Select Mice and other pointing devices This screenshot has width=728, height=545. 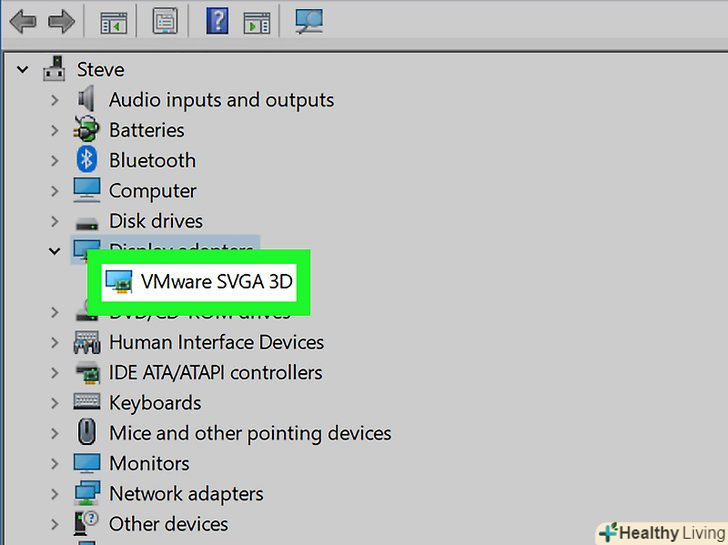249,433
